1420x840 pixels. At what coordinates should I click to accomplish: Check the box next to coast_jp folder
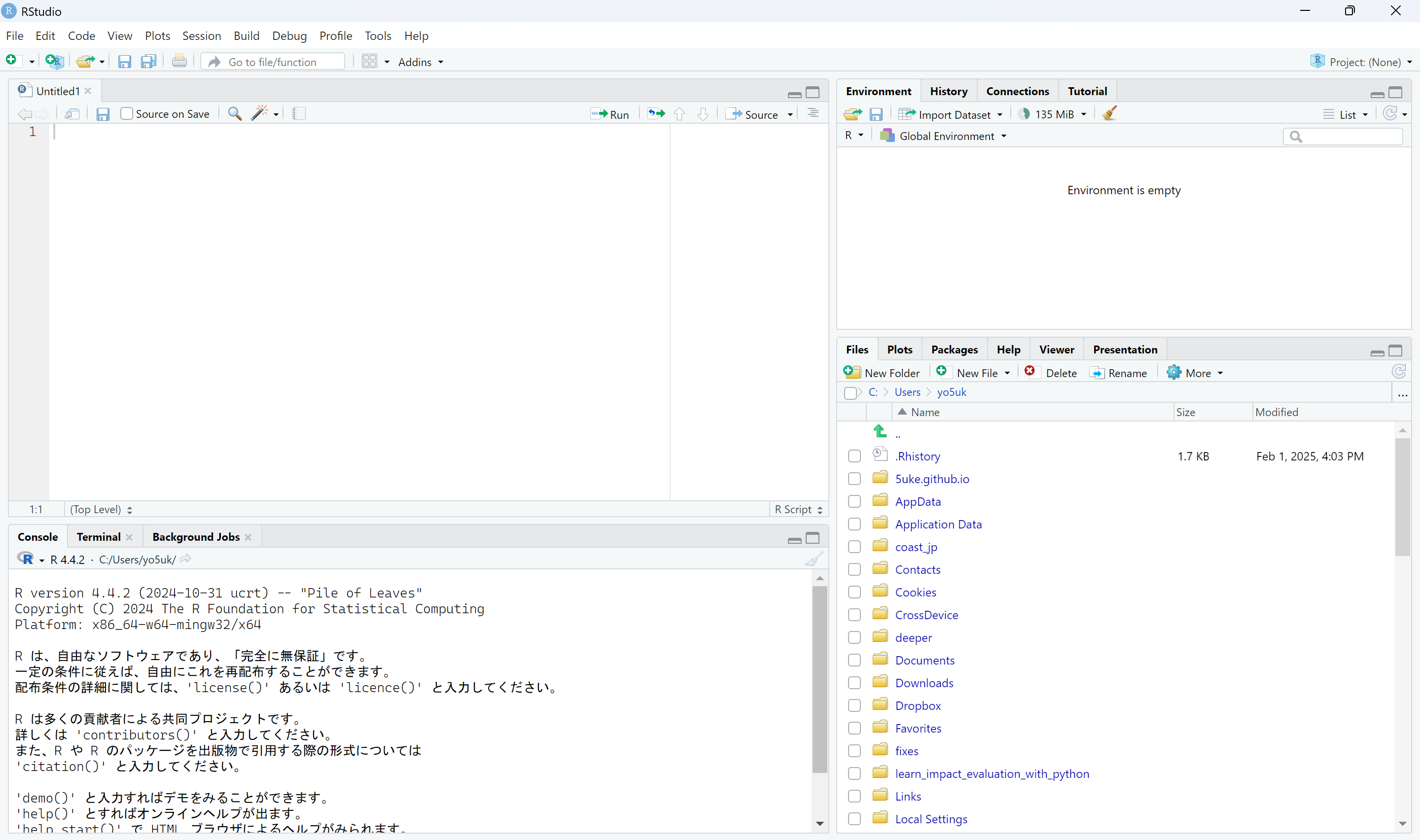click(854, 547)
